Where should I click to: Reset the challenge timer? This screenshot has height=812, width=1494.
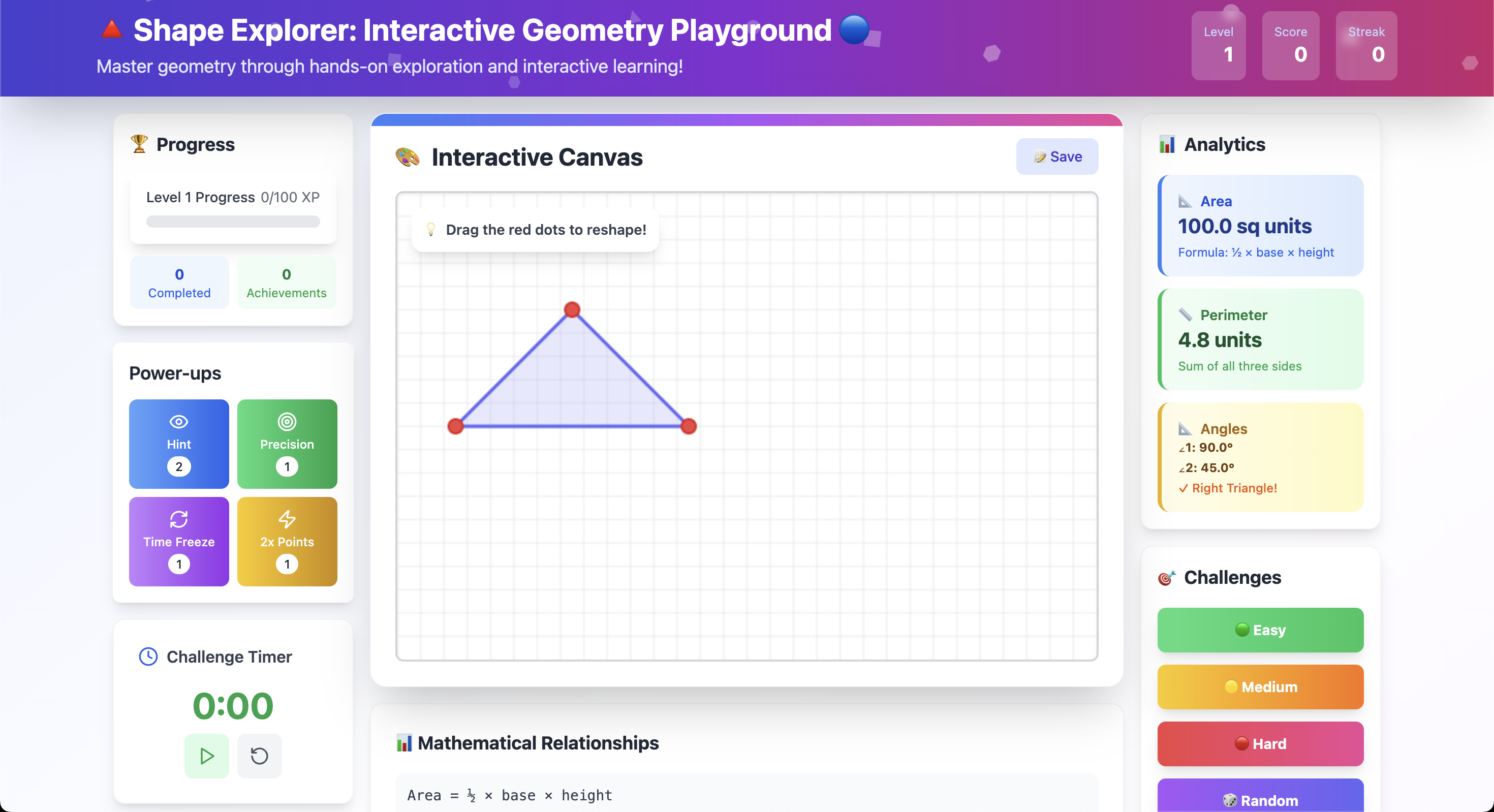[259, 756]
